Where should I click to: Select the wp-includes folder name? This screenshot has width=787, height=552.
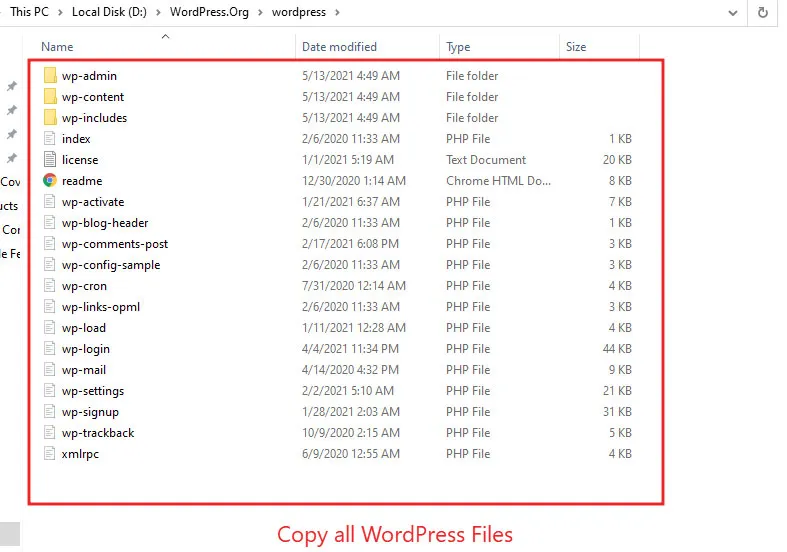point(94,118)
